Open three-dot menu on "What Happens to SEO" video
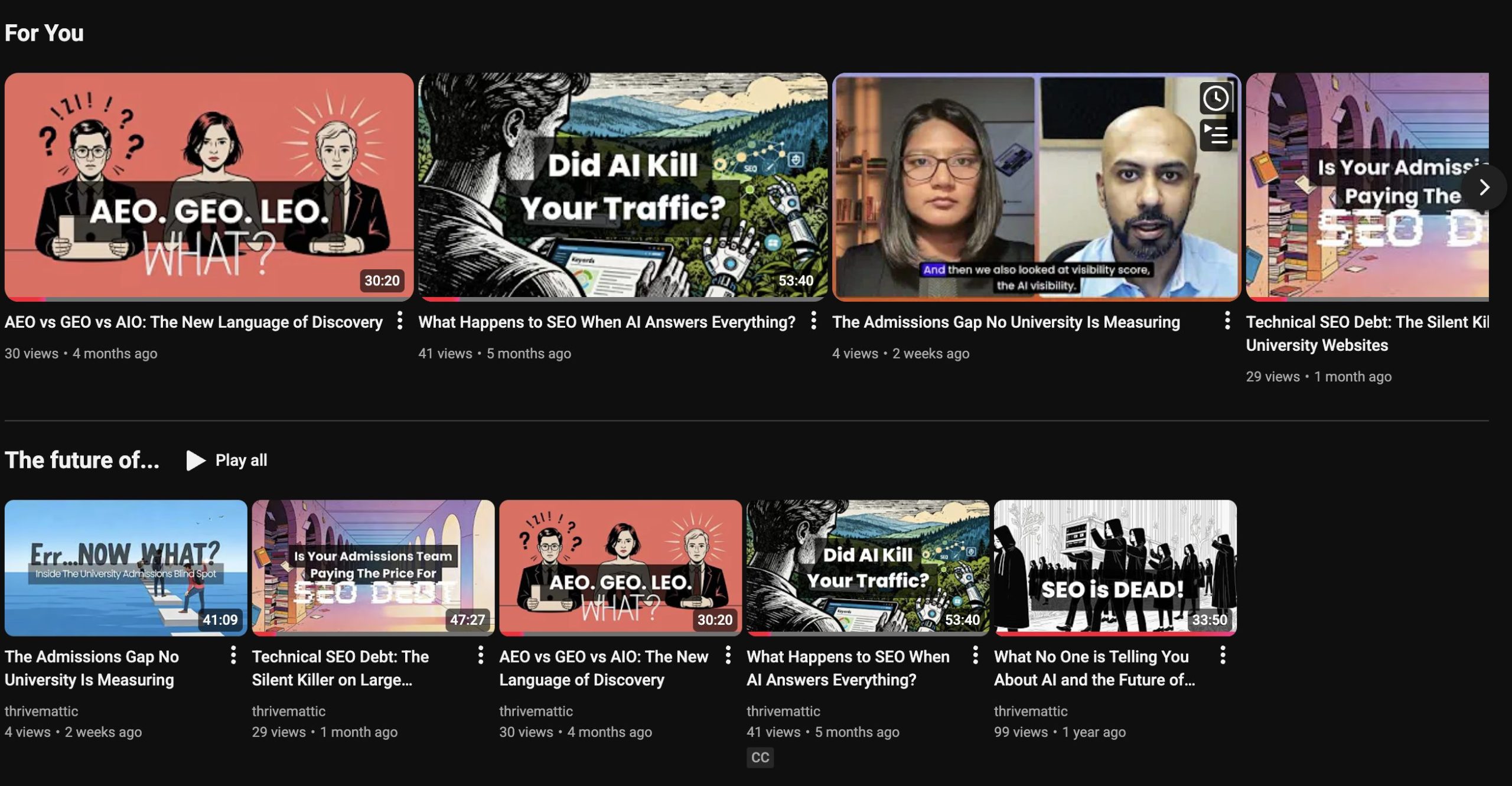 click(x=814, y=322)
